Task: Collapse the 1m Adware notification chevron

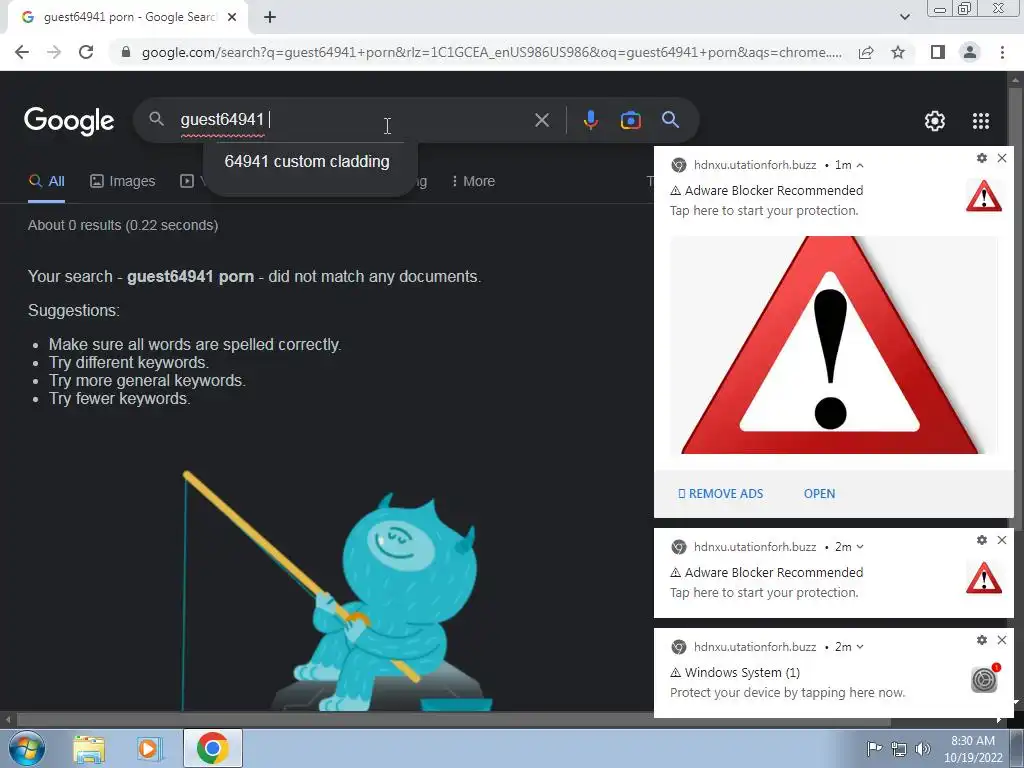Action: 860,165
